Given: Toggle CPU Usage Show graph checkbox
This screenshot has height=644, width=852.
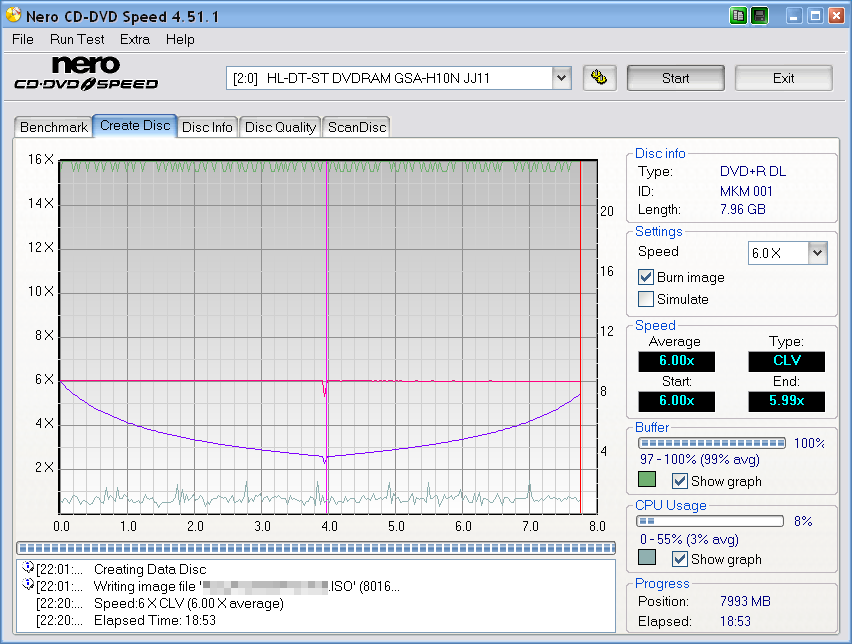Looking at the screenshot, I should tap(680, 559).
